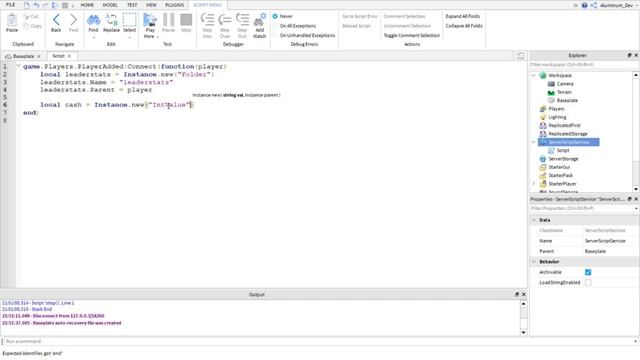Enable LoadStringEnabled checkbox

click(x=588, y=283)
